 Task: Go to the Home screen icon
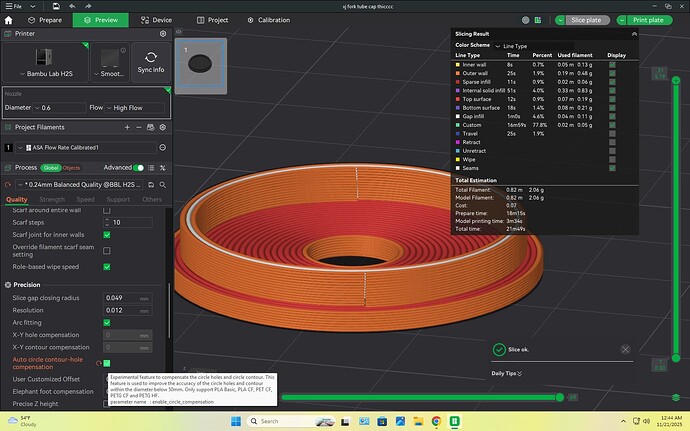point(8,20)
